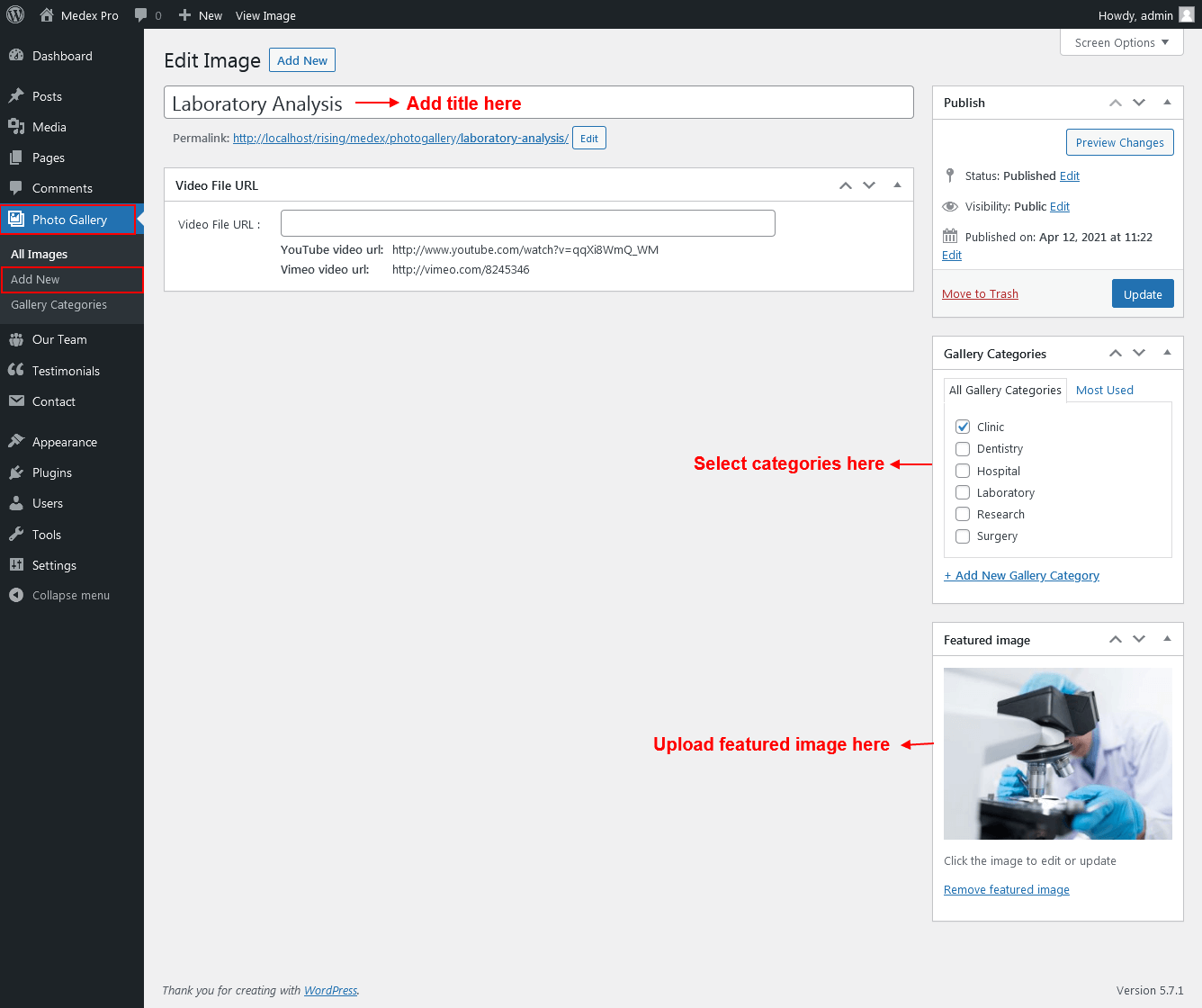Enable the Surgery category checkbox
This screenshot has height=1008, width=1202.
click(963, 536)
